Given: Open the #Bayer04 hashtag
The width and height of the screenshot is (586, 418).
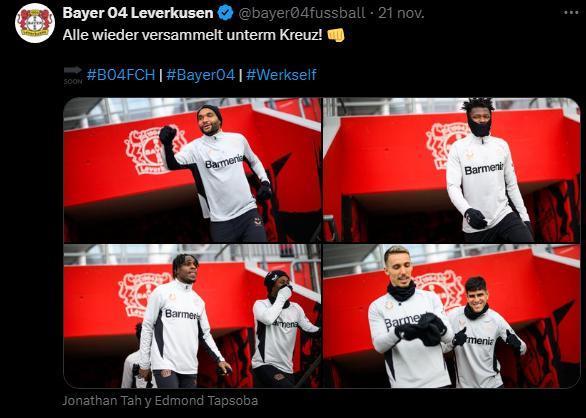Looking at the screenshot, I should 201,74.
